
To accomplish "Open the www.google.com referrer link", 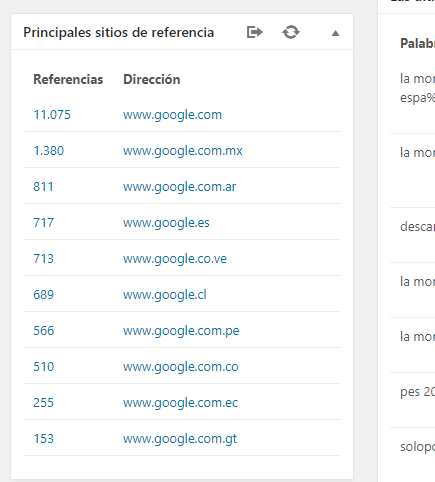I will (x=172, y=115).
